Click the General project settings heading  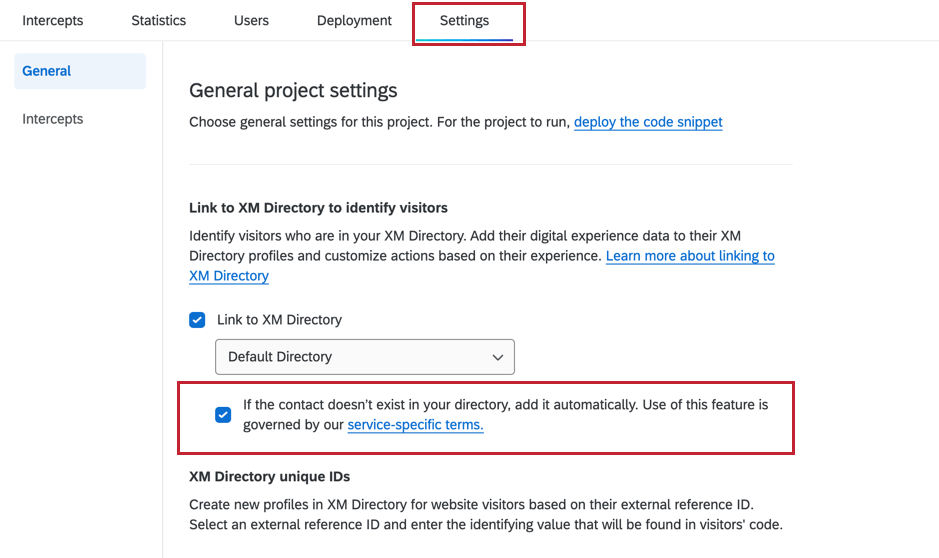coord(293,90)
